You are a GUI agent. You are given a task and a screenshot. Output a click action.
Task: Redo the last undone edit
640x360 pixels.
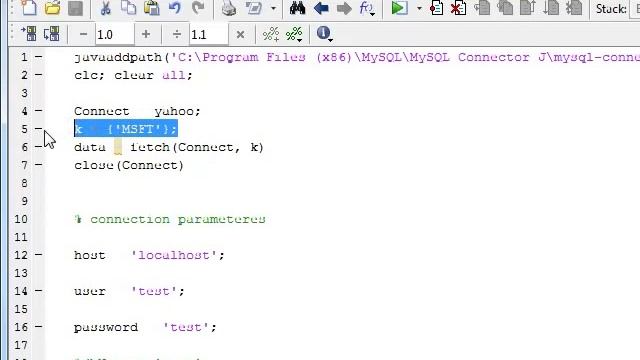click(198, 8)
